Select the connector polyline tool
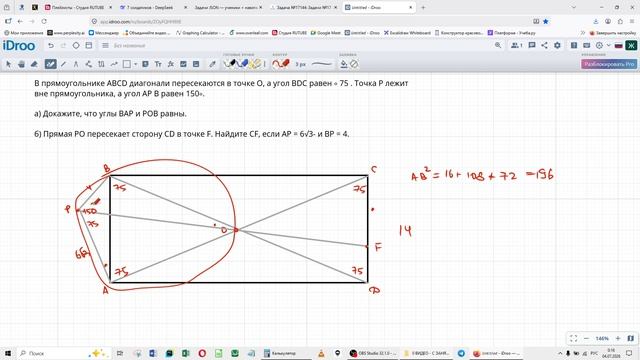This screenshot has width=640, height=360. point(89,64)
